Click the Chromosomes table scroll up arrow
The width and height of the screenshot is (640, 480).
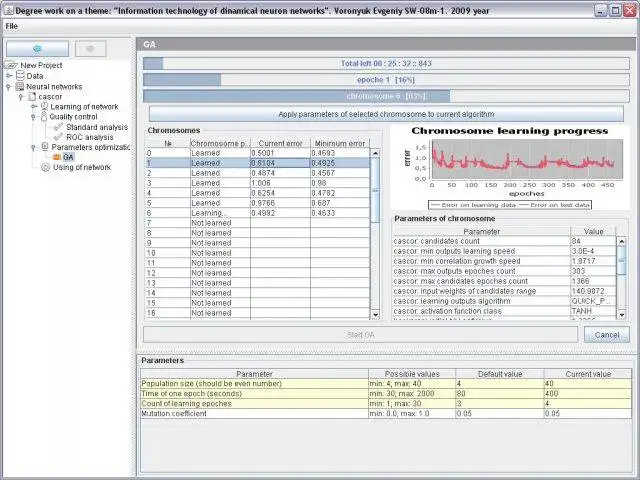(375, 153)
